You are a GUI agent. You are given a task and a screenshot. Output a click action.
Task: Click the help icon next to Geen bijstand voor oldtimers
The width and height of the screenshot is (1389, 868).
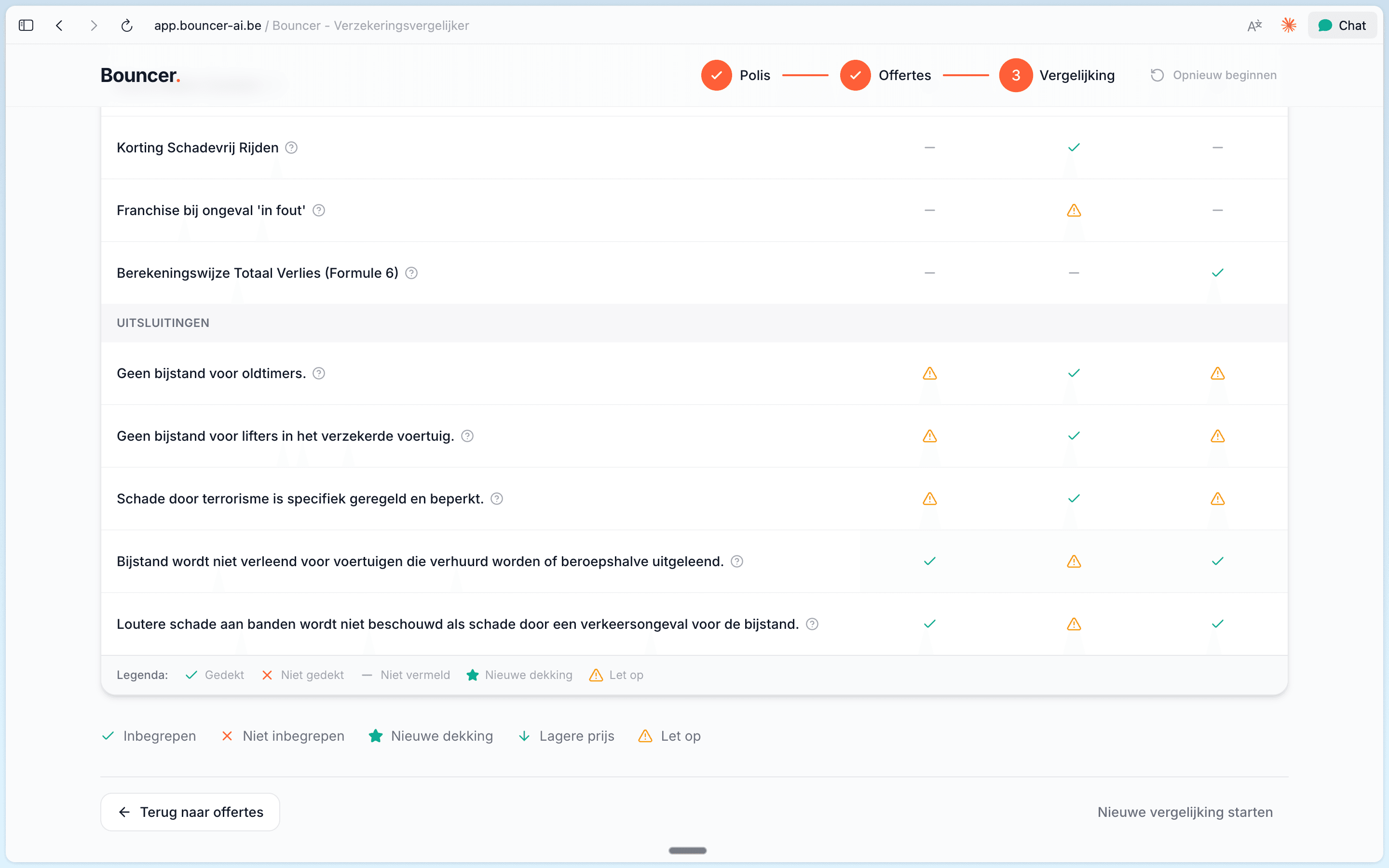tap(319, 373)
